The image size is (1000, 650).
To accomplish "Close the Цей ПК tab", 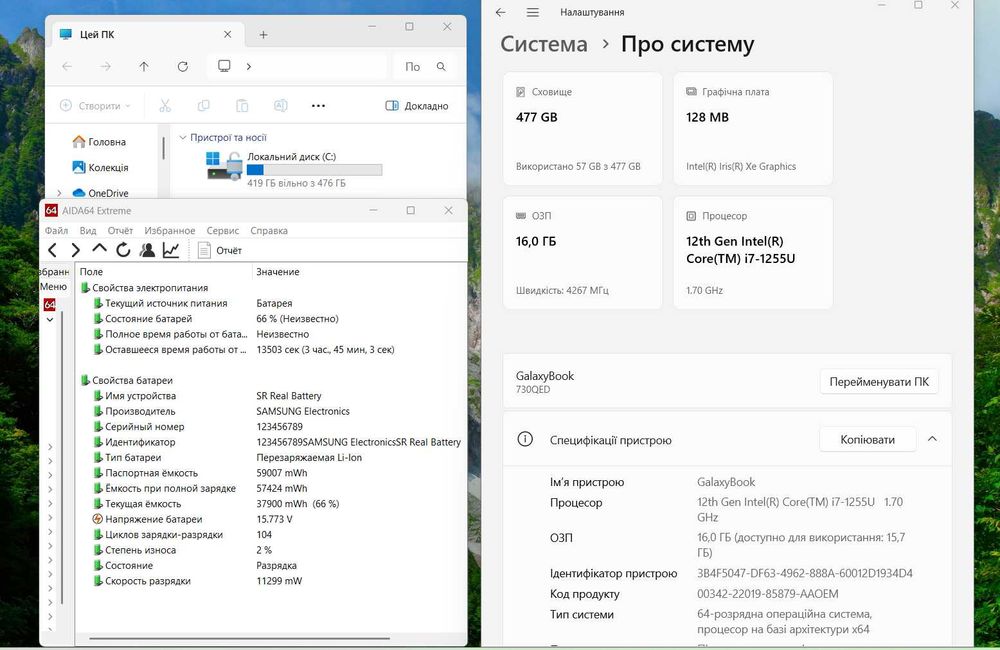I will tap(228, 34).
